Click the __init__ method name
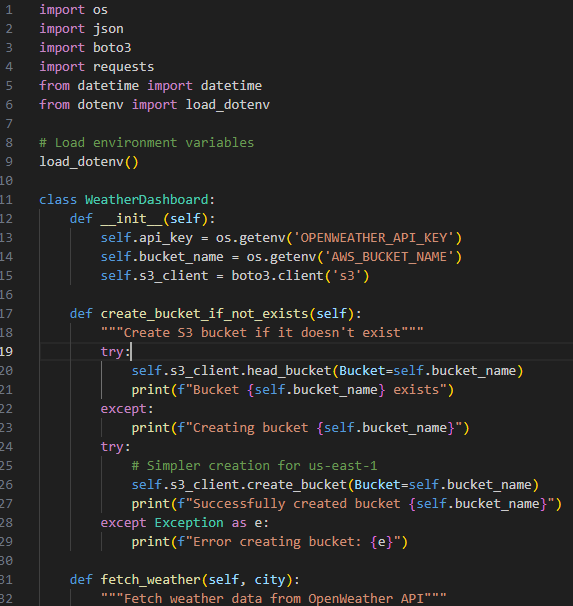573x606 pixels. [131, 218]
